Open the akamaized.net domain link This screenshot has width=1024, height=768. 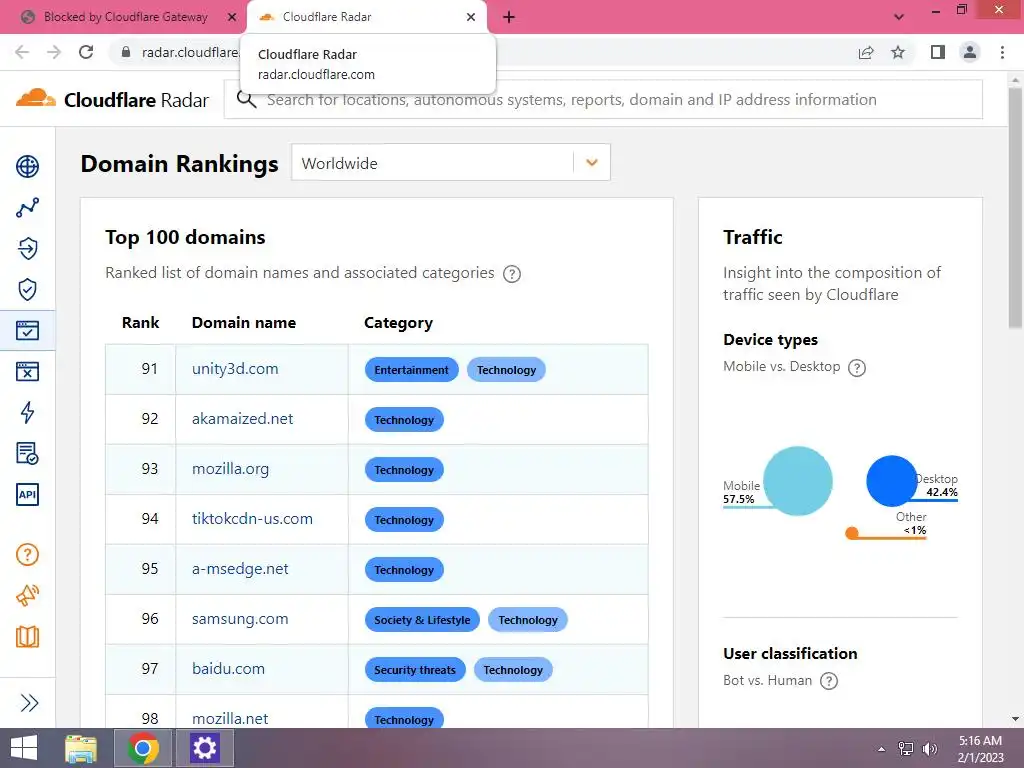(x=242, y=419)
